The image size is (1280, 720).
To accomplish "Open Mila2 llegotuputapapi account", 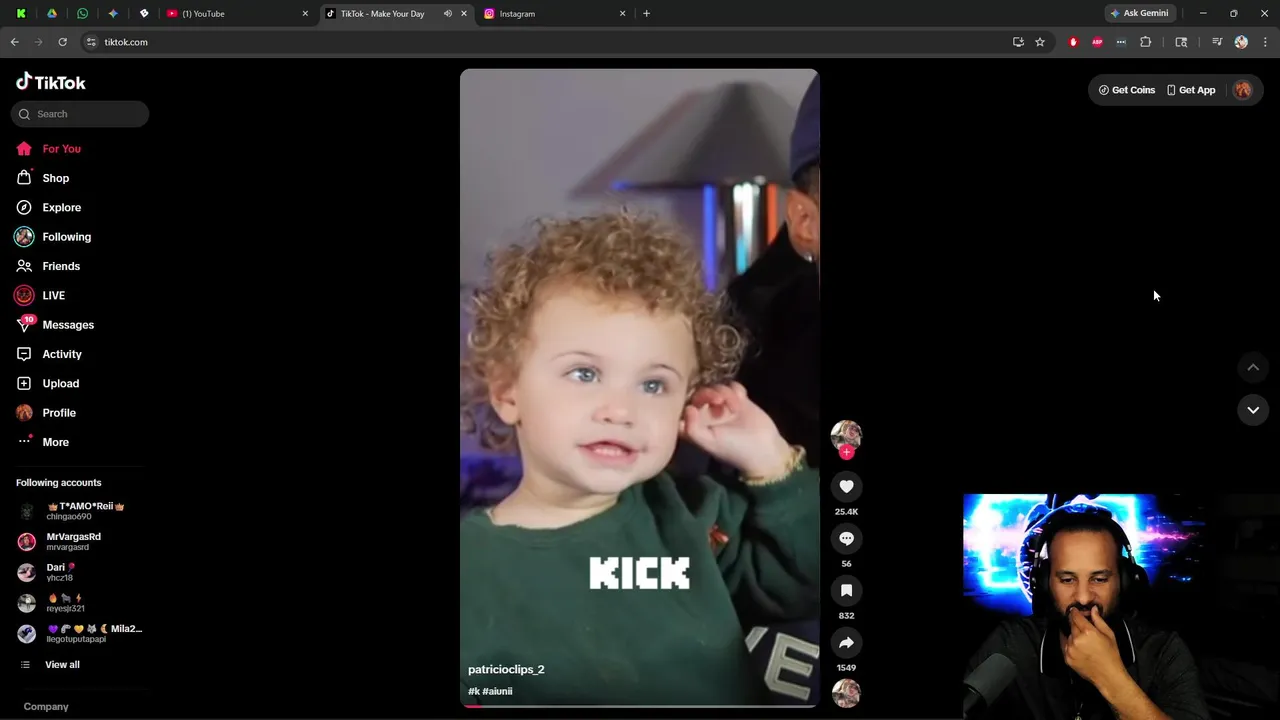I will (x=80, y=633).
